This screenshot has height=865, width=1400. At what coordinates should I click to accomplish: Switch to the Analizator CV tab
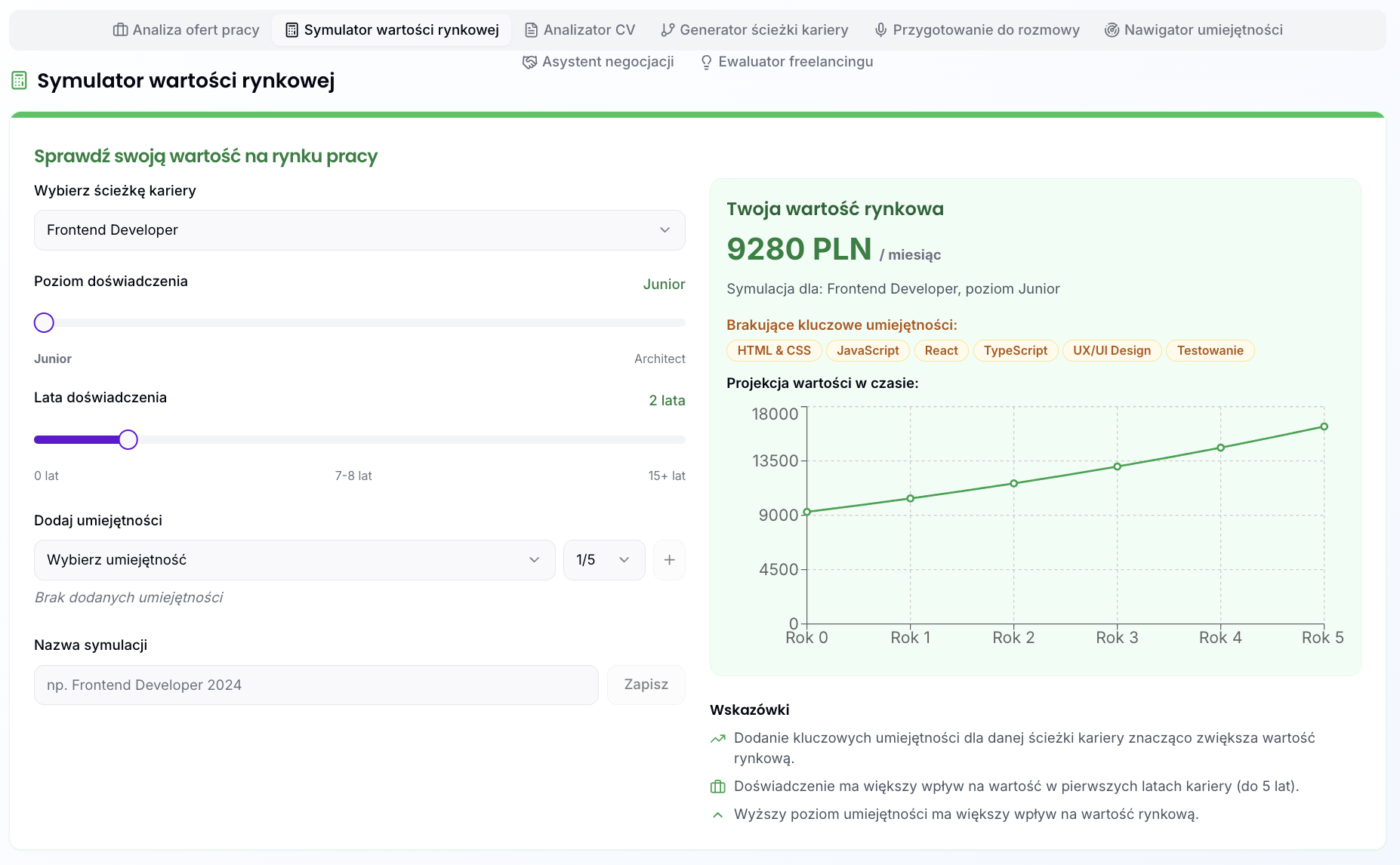tap(580, 30)
